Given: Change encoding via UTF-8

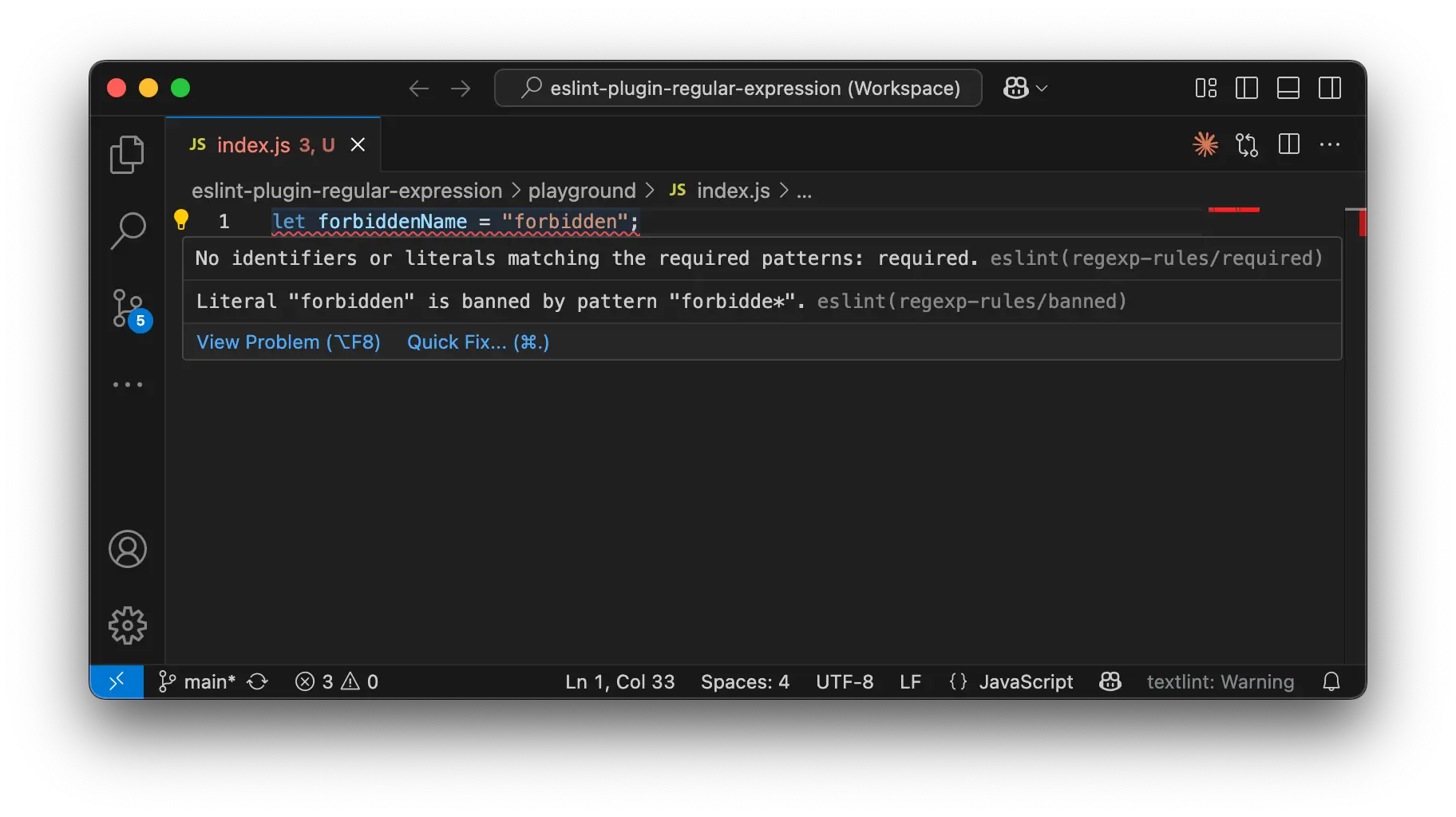Looking at the screenshot, I should pyautogui.click(x=845, y=681).
